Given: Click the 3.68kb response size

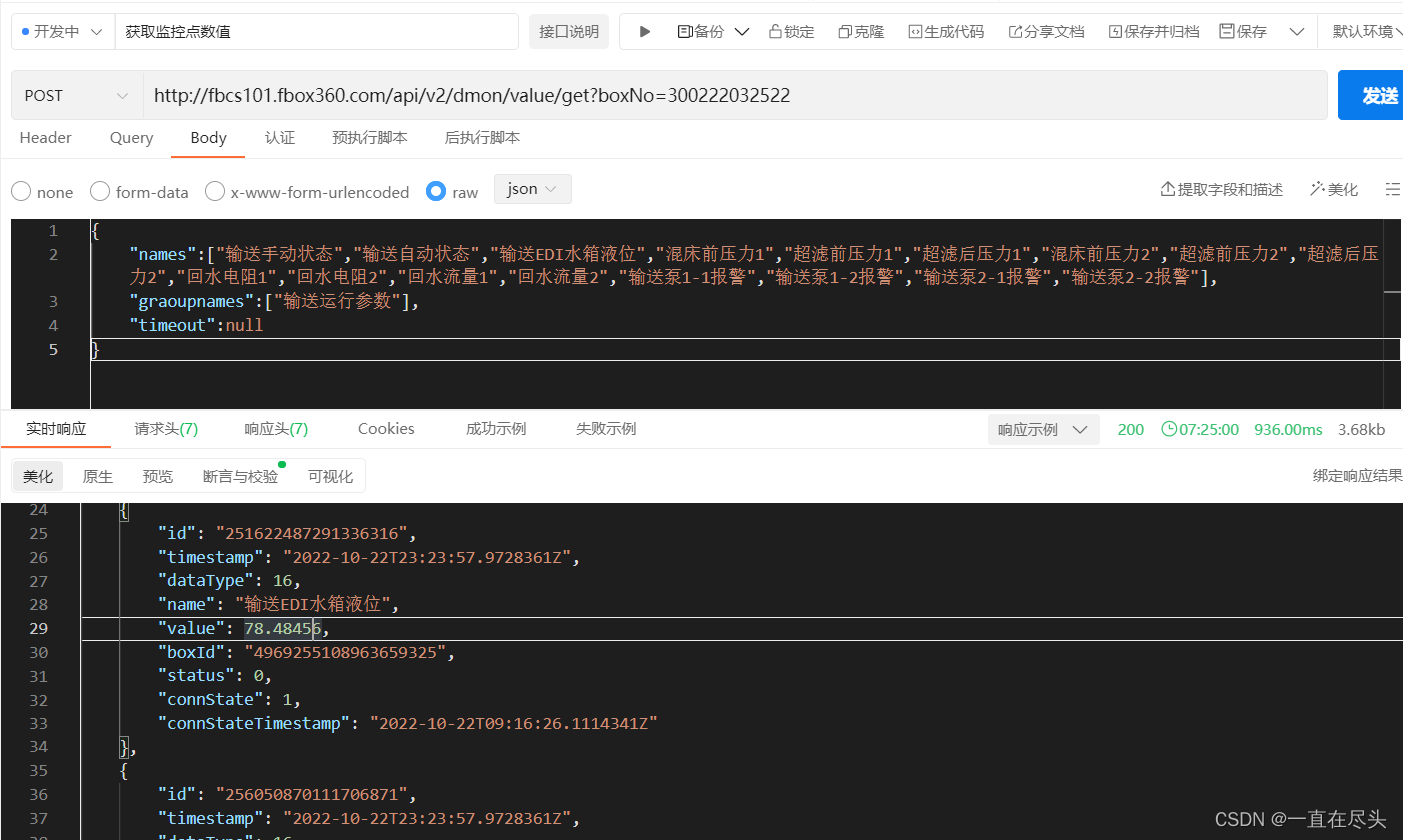Looking at the screenshot, I should (1361, 430).
